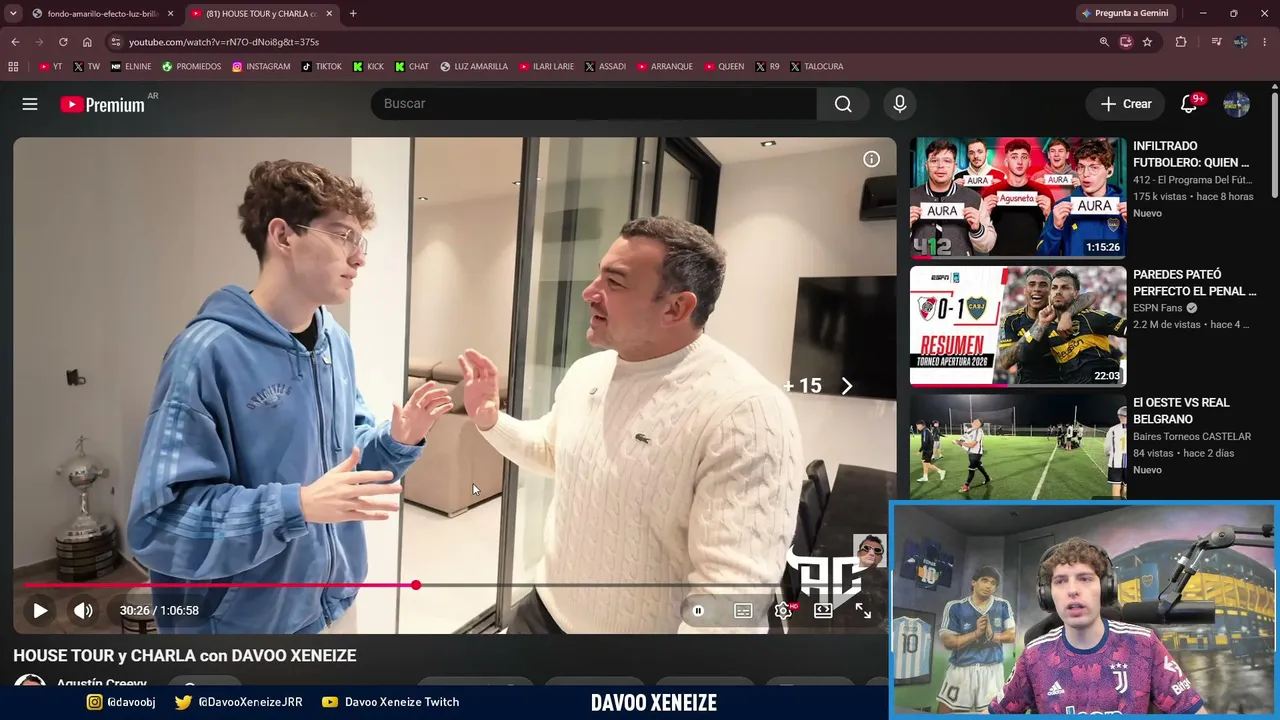Open the ILARI LARIE bookmark
Viewport: 1280px width, 720px height.
coord(547,67)
